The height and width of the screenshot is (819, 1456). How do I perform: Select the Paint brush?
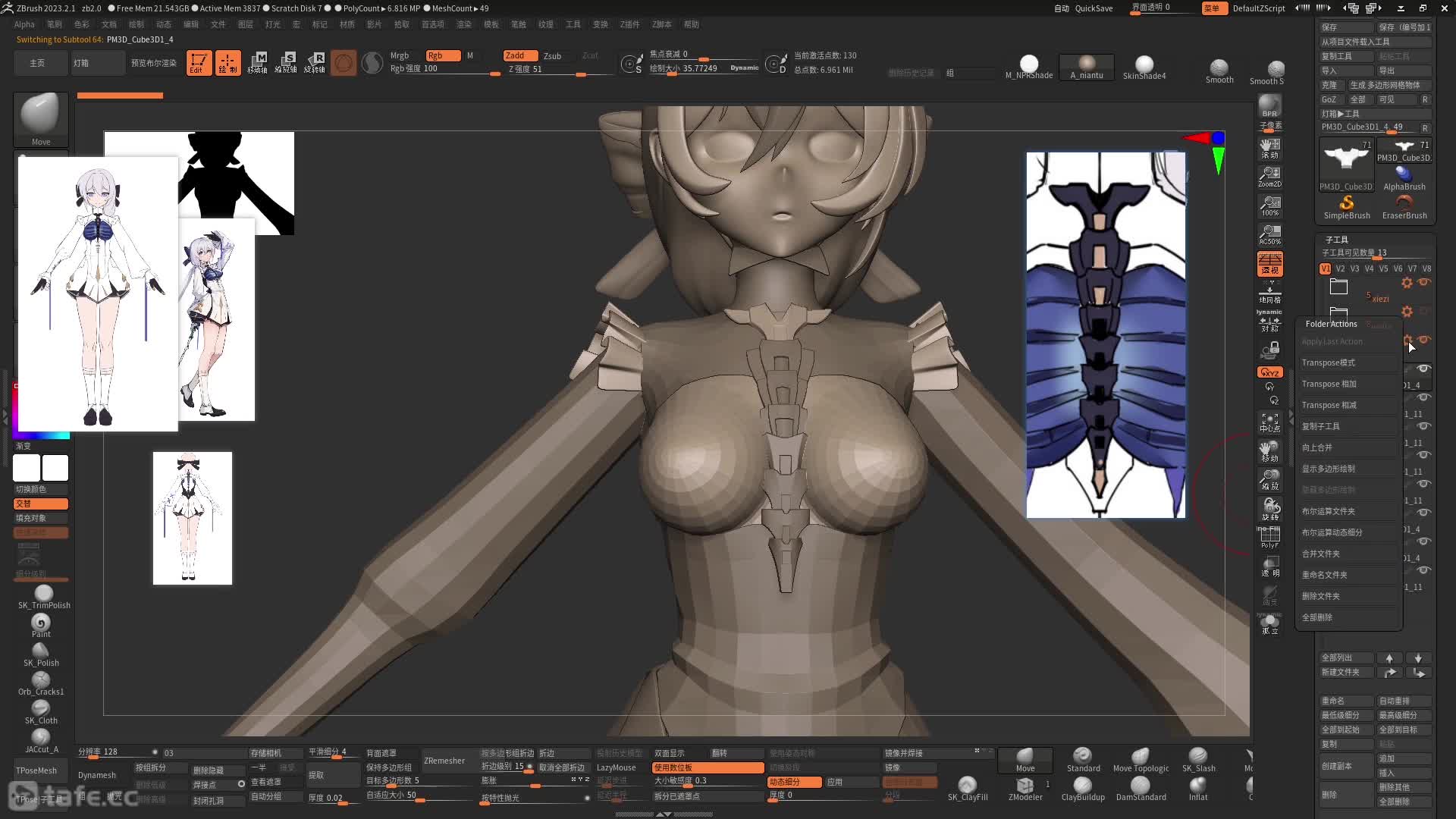pyautogui.click(x=41, y=626)
